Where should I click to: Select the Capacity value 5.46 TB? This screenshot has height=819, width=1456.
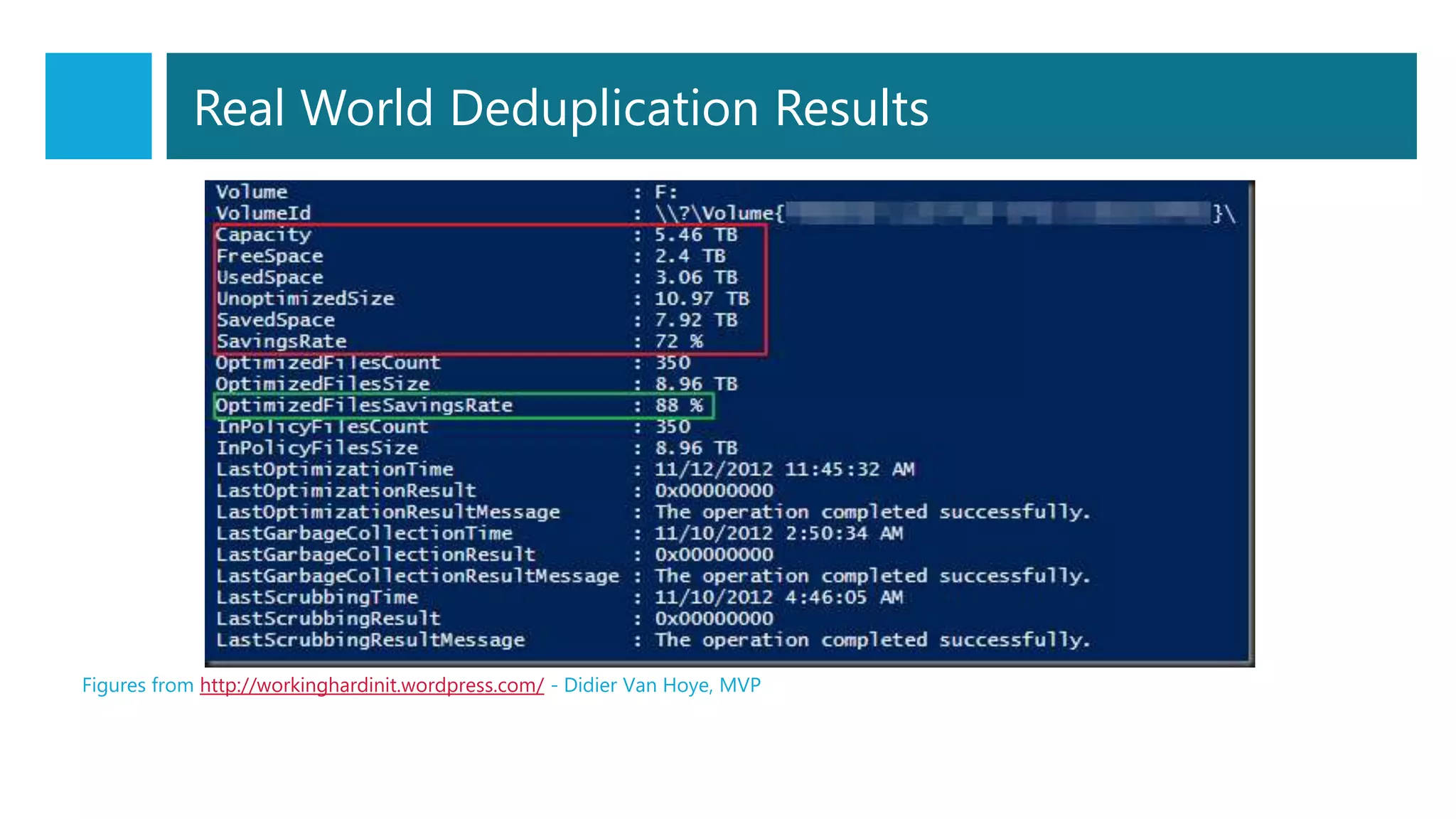pyautogui.click(x=696, y=235)
